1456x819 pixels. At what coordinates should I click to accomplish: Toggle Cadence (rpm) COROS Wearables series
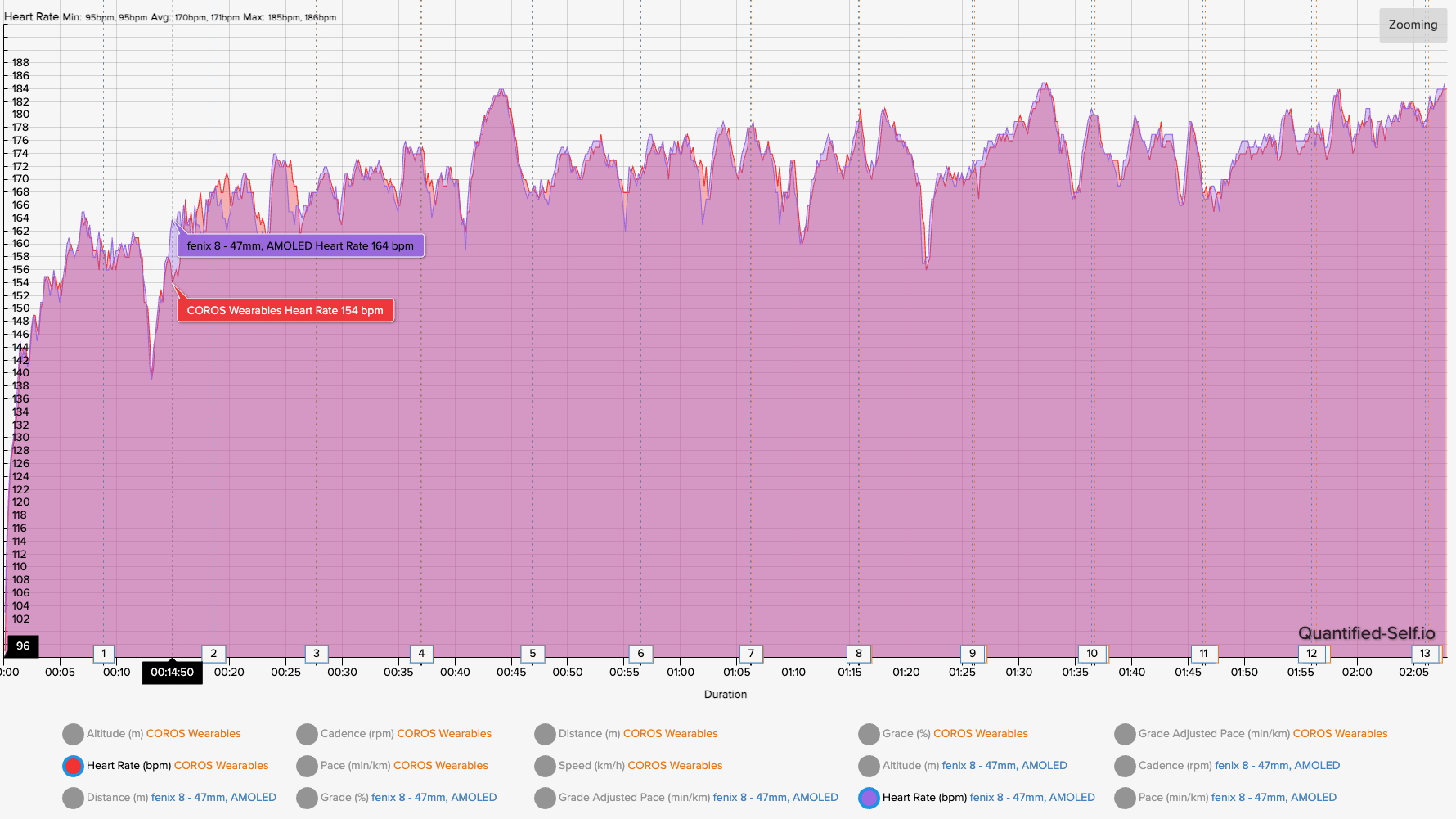tap(394, 734)
